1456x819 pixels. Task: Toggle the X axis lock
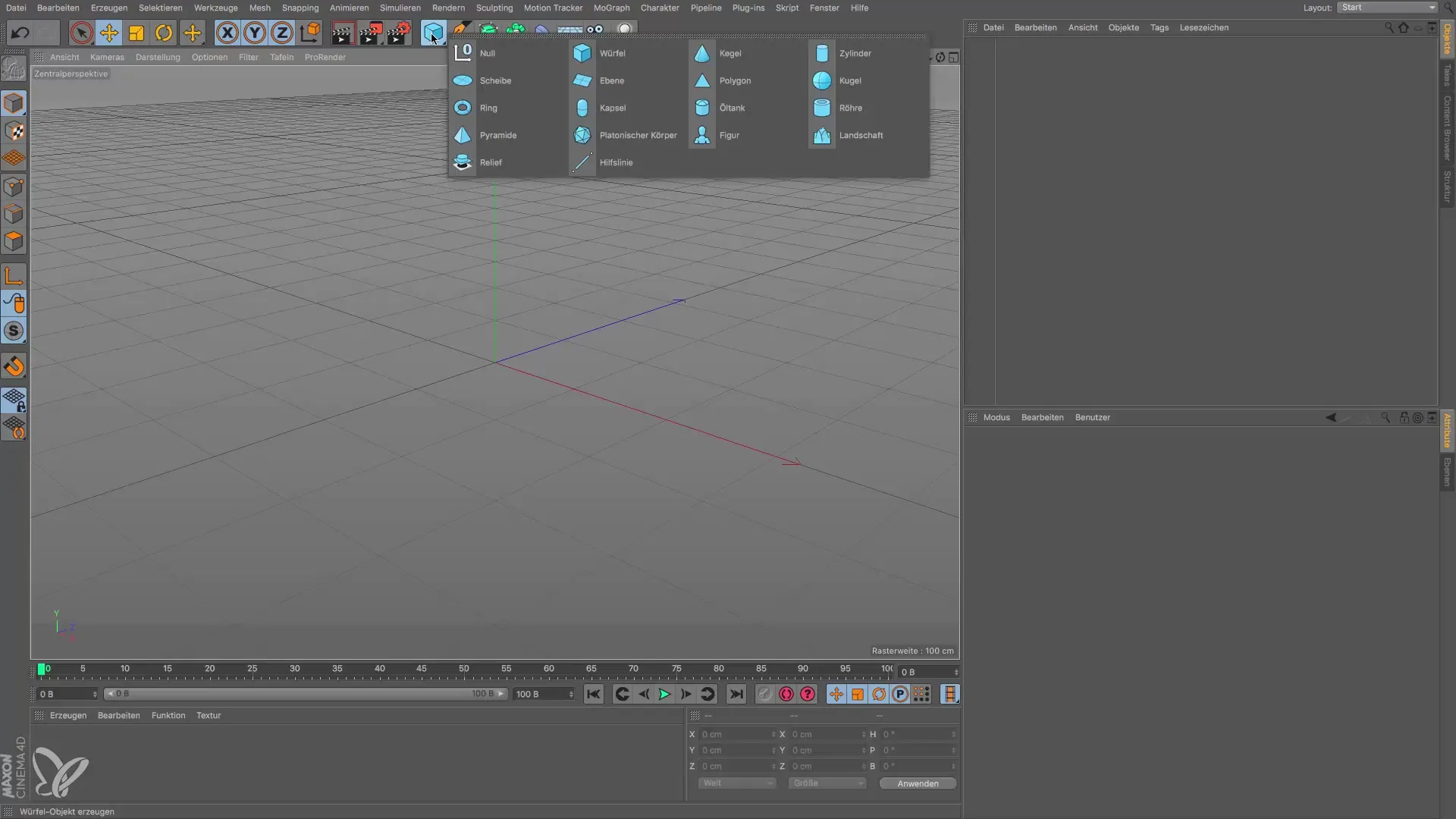[x=227, y=33]
